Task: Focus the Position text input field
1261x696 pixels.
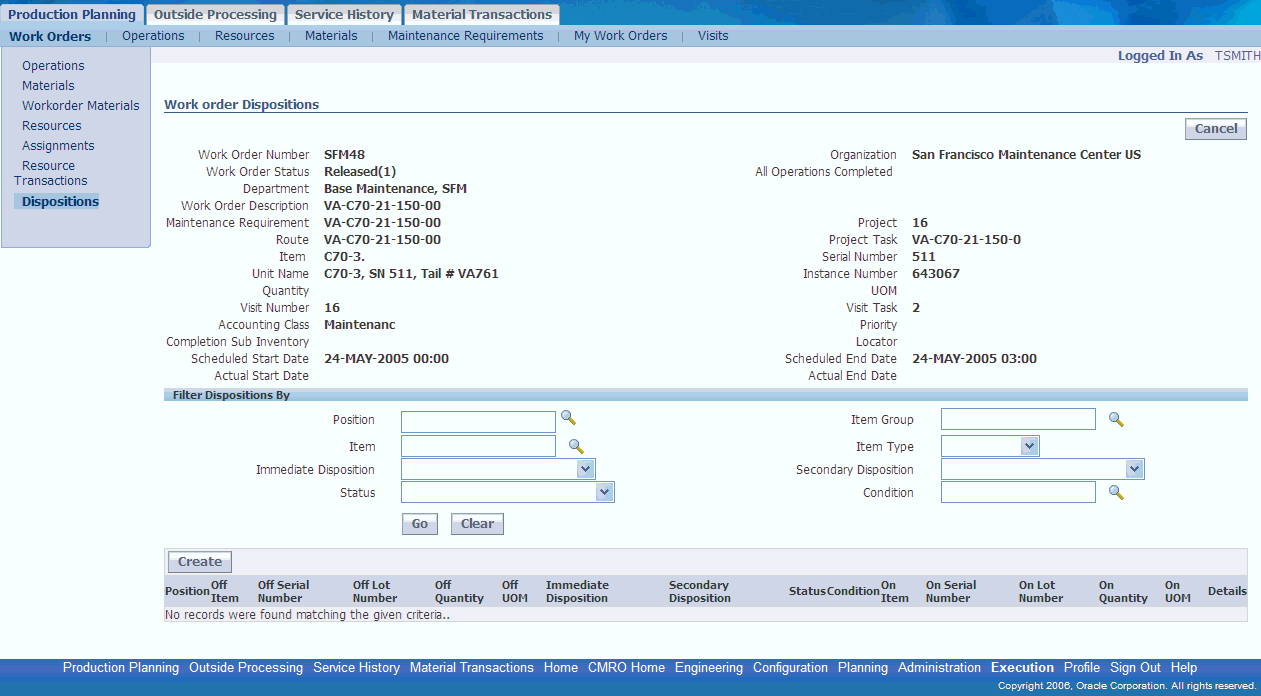Action: coord(478,422)
